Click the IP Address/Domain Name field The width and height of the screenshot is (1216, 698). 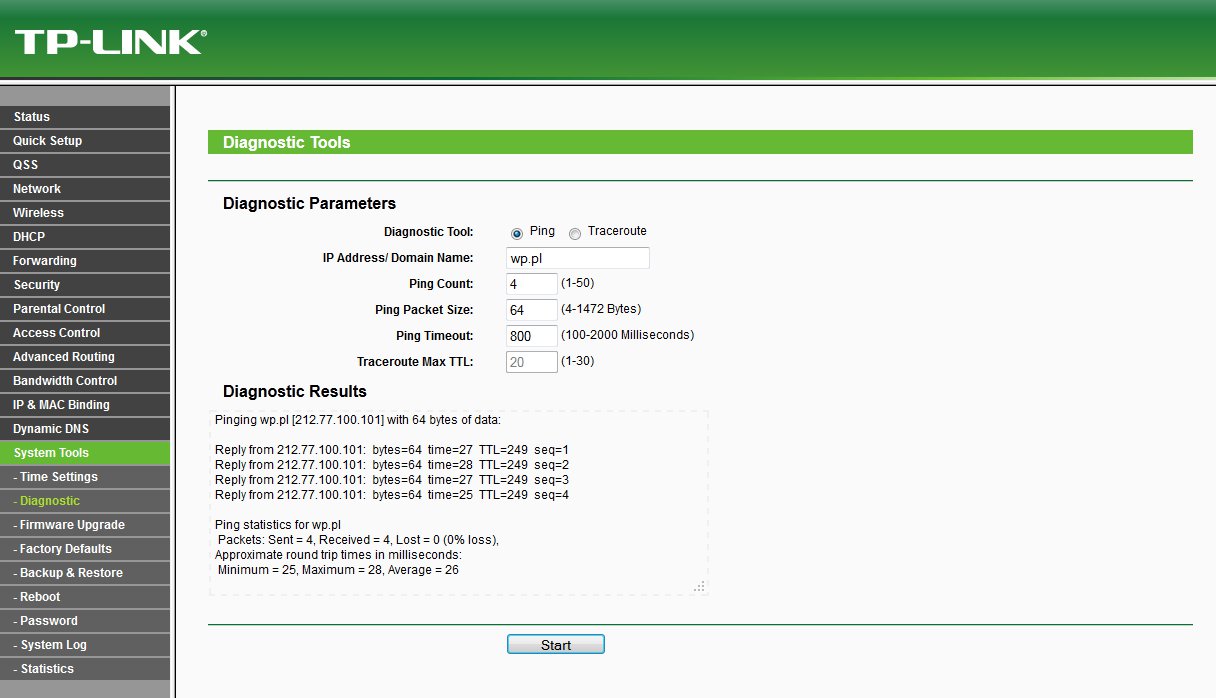578,258
